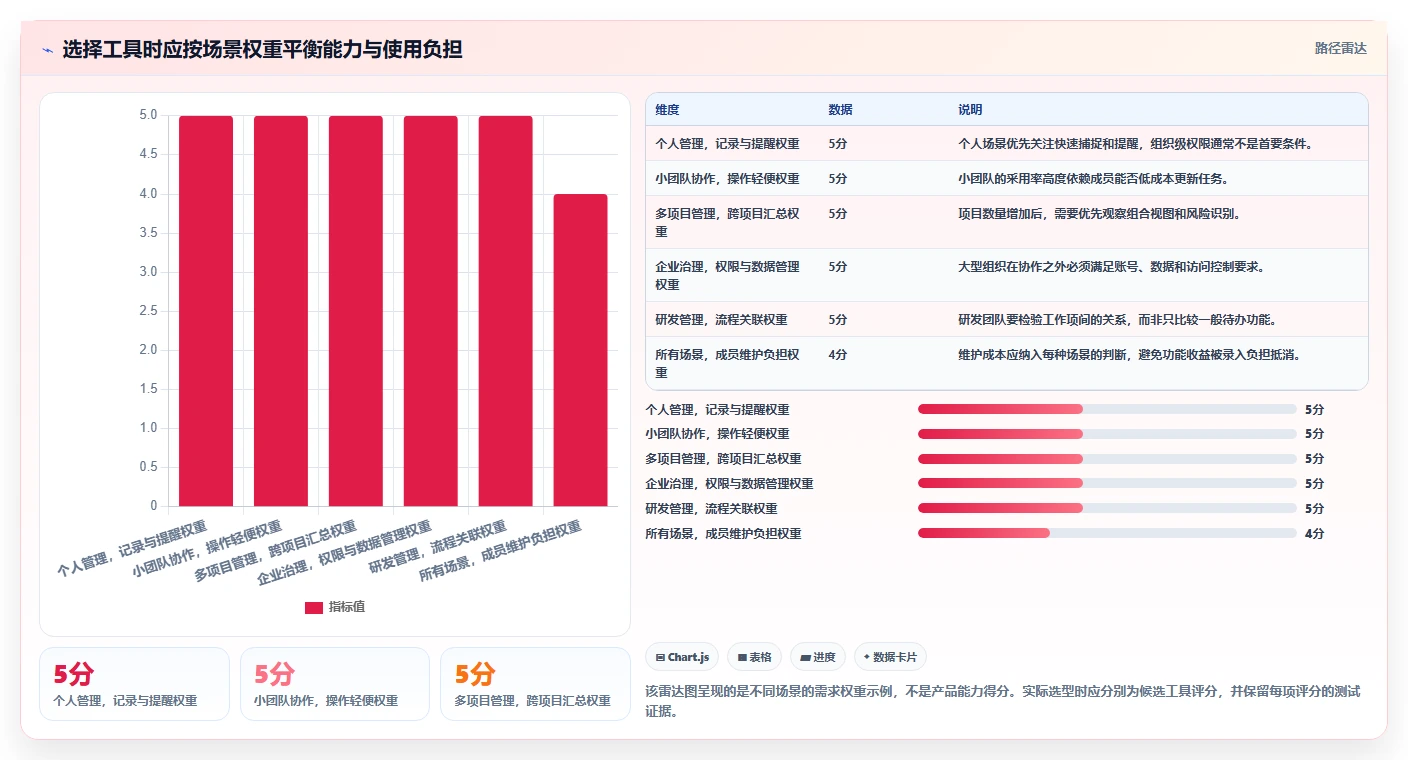This screenshot has height=760, width=1408.
Task: Click the 个人管理 chart bar
Action: point(206,311)
